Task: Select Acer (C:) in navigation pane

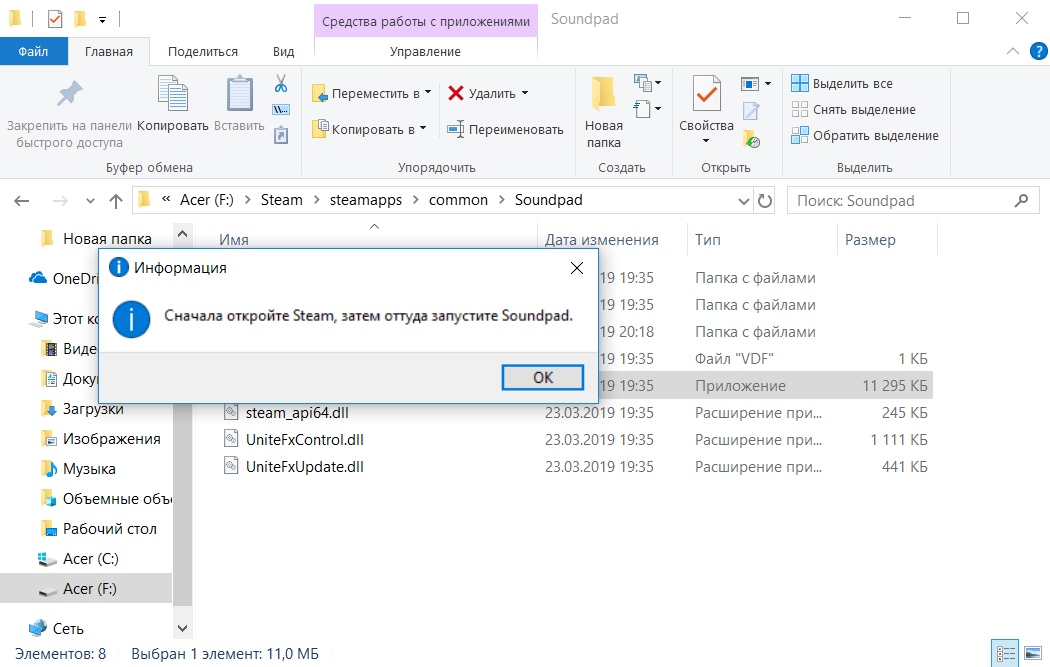Action: tap(91, 559)
